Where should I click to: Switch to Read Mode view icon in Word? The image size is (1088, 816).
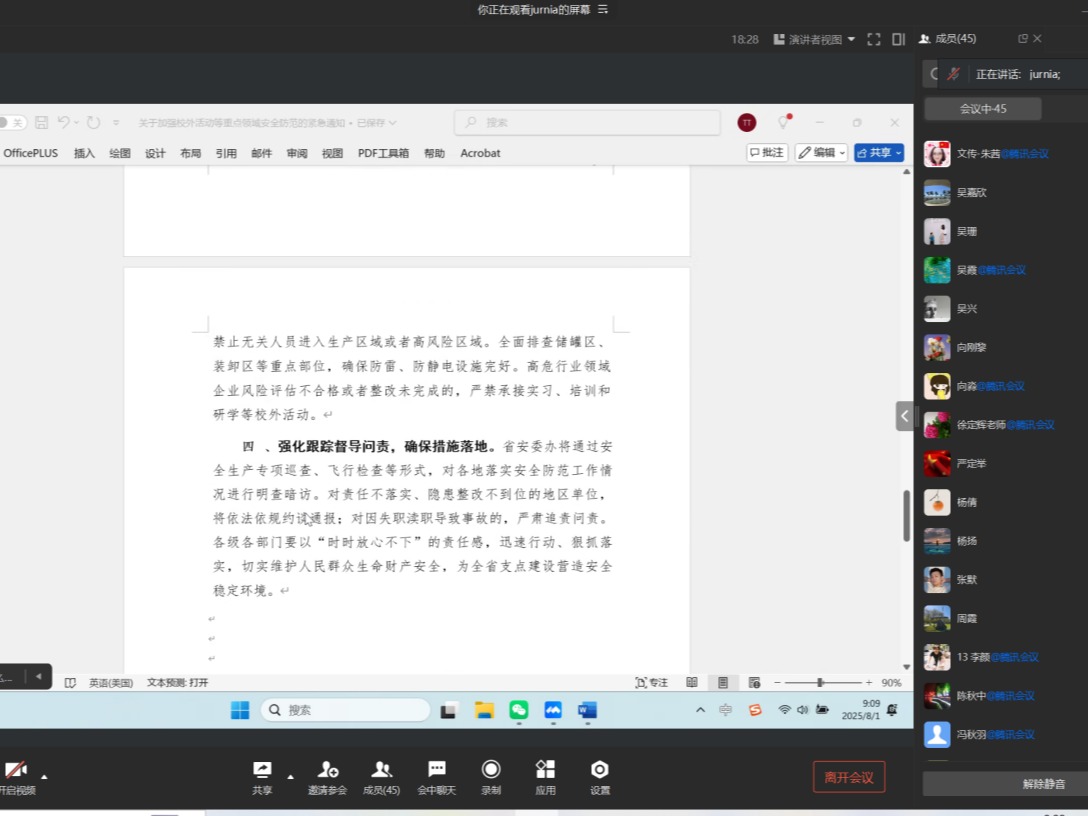point(692,683)
